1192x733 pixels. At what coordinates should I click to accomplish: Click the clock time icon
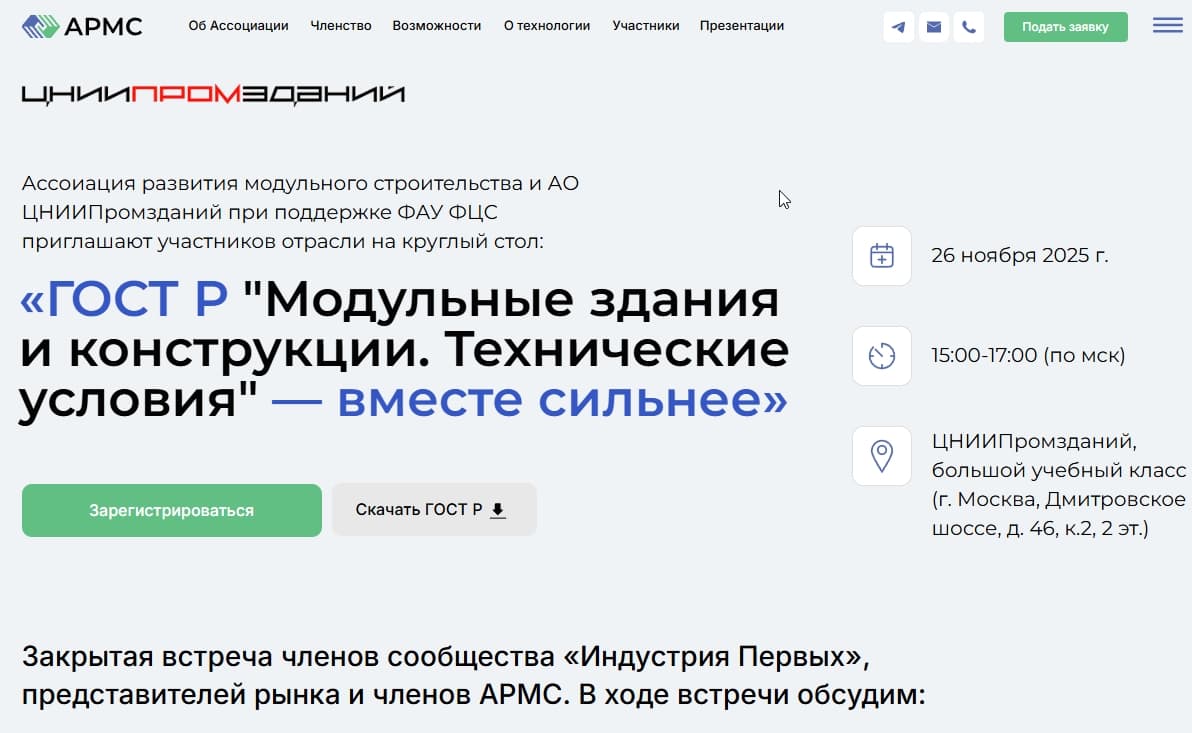882,356
